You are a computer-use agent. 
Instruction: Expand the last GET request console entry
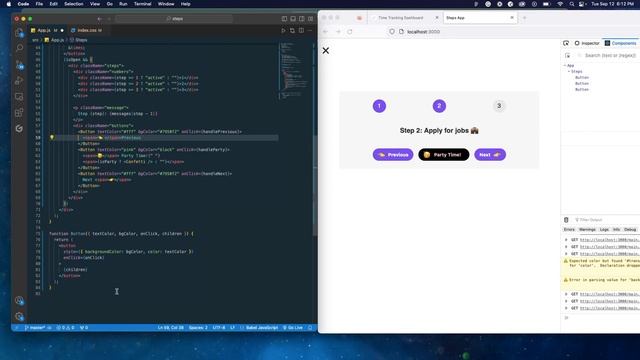(x=566, y=308)
